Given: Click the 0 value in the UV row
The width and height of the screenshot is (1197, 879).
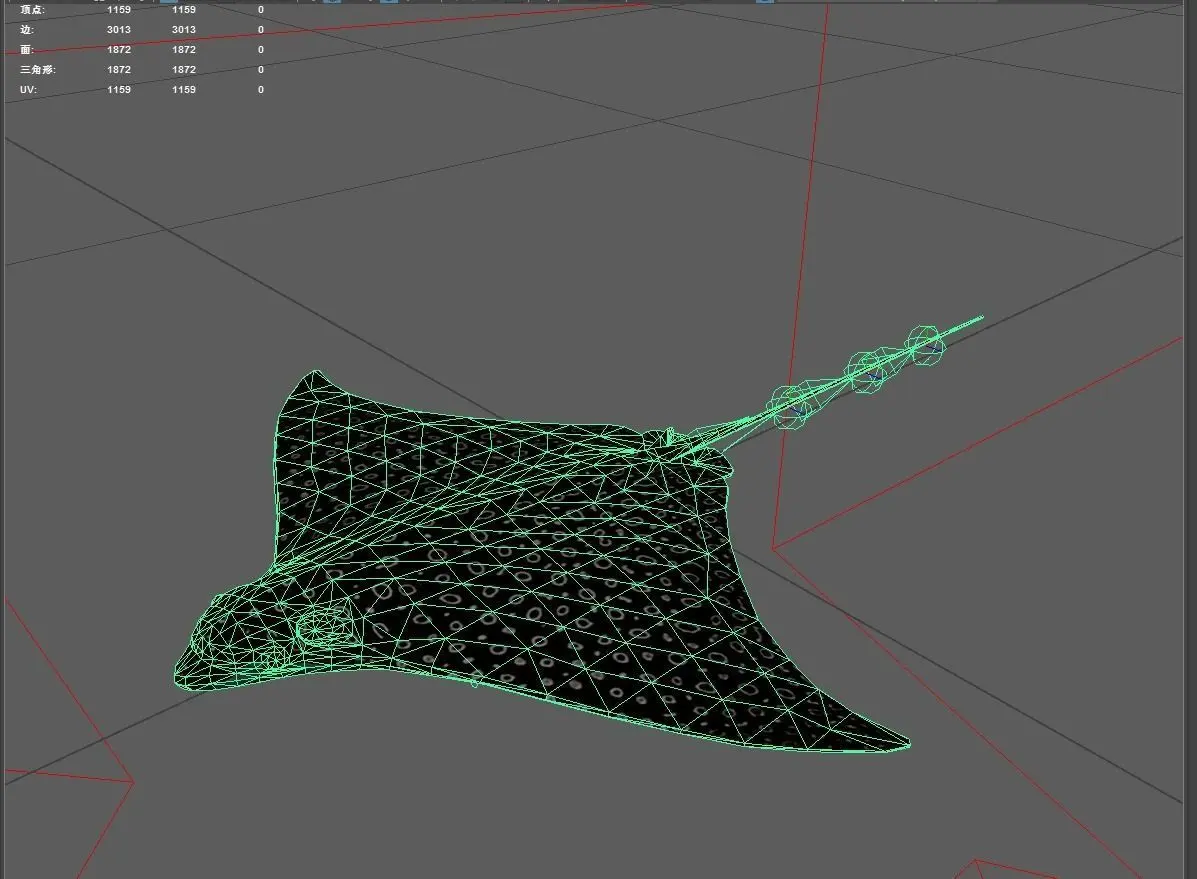Looking at the screenshot, I should tap(260, 89).
